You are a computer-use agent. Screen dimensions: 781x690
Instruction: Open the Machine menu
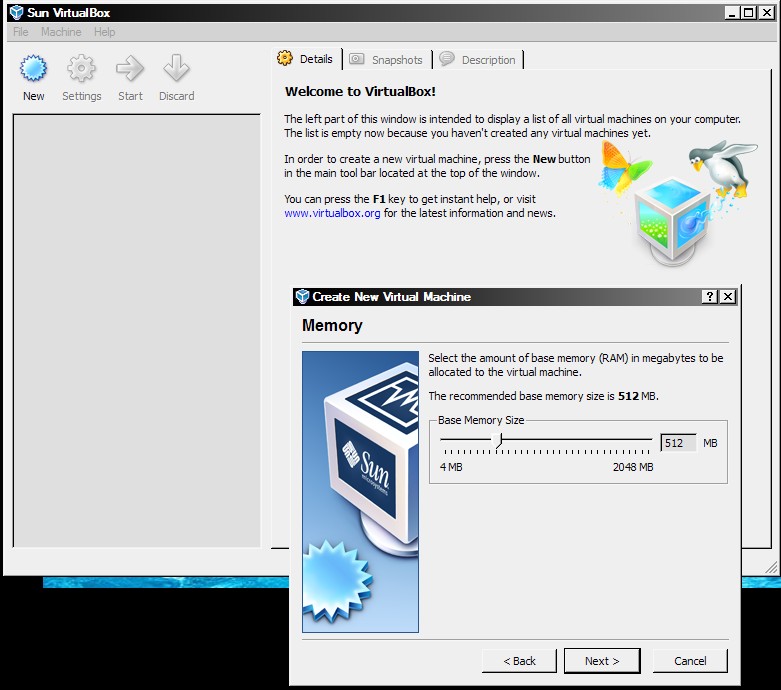point(61,32)
